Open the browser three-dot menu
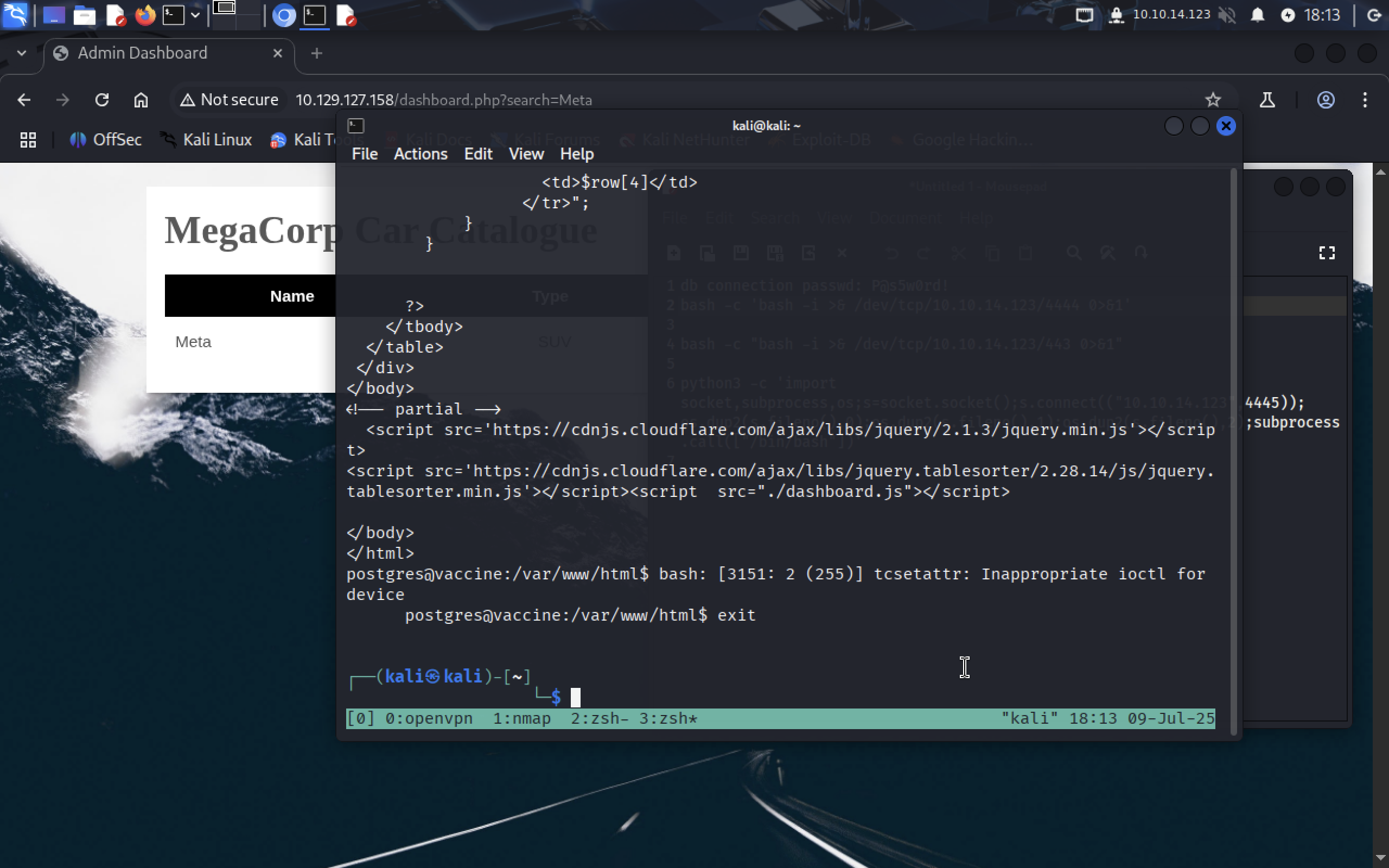Screen dimensions: 1389x868 coord(1365,100)
